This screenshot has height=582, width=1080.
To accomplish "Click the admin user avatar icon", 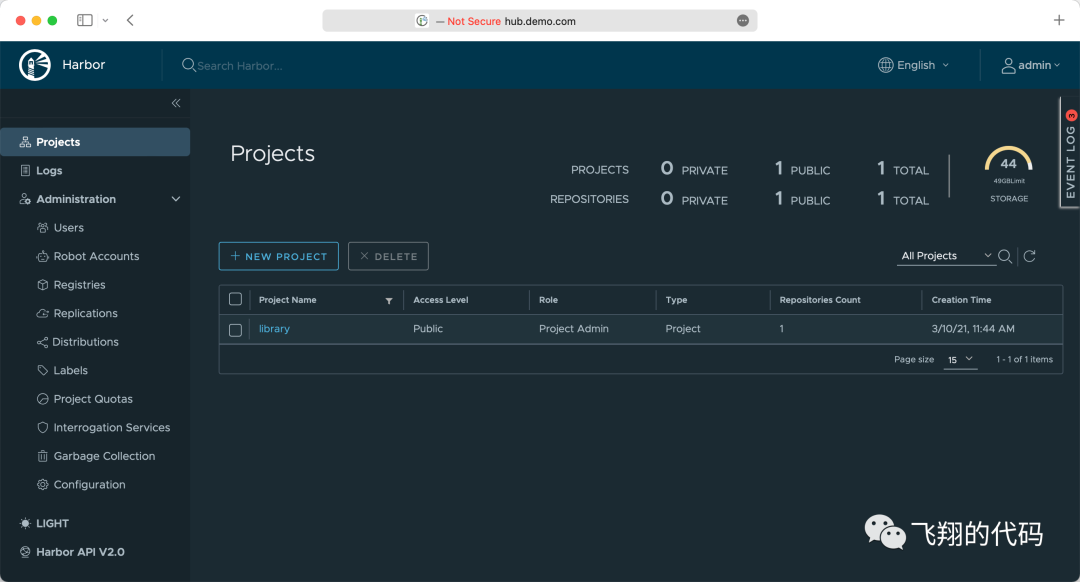I will (1008, 65).
